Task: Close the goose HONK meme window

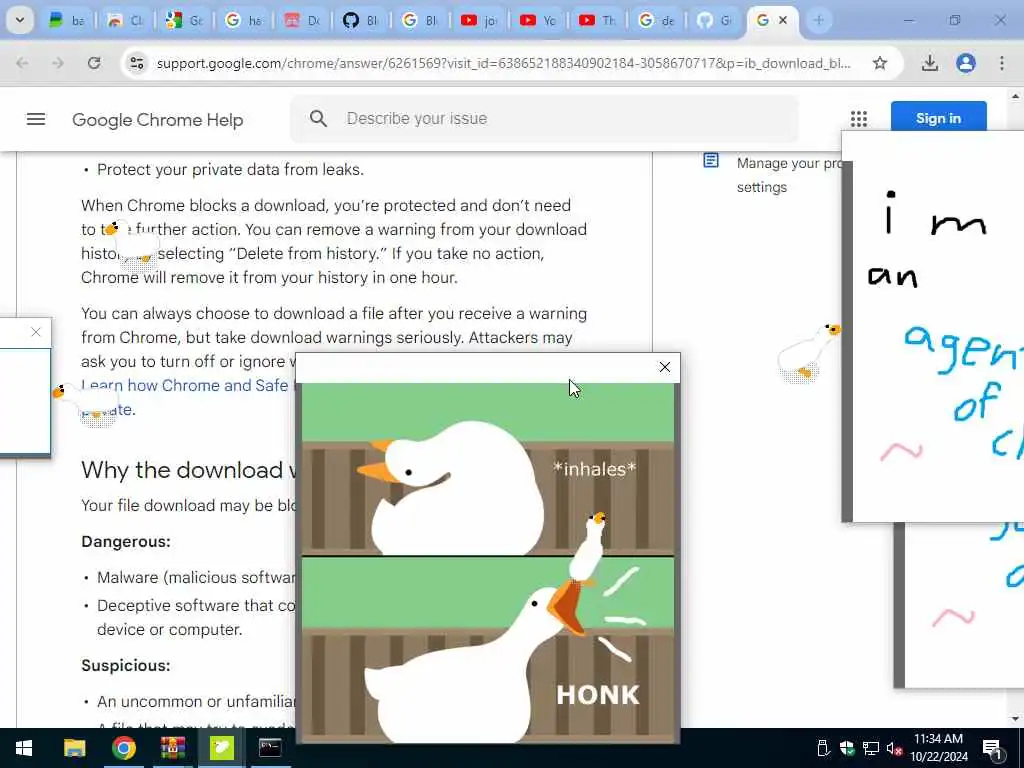Action: (664, 367)
